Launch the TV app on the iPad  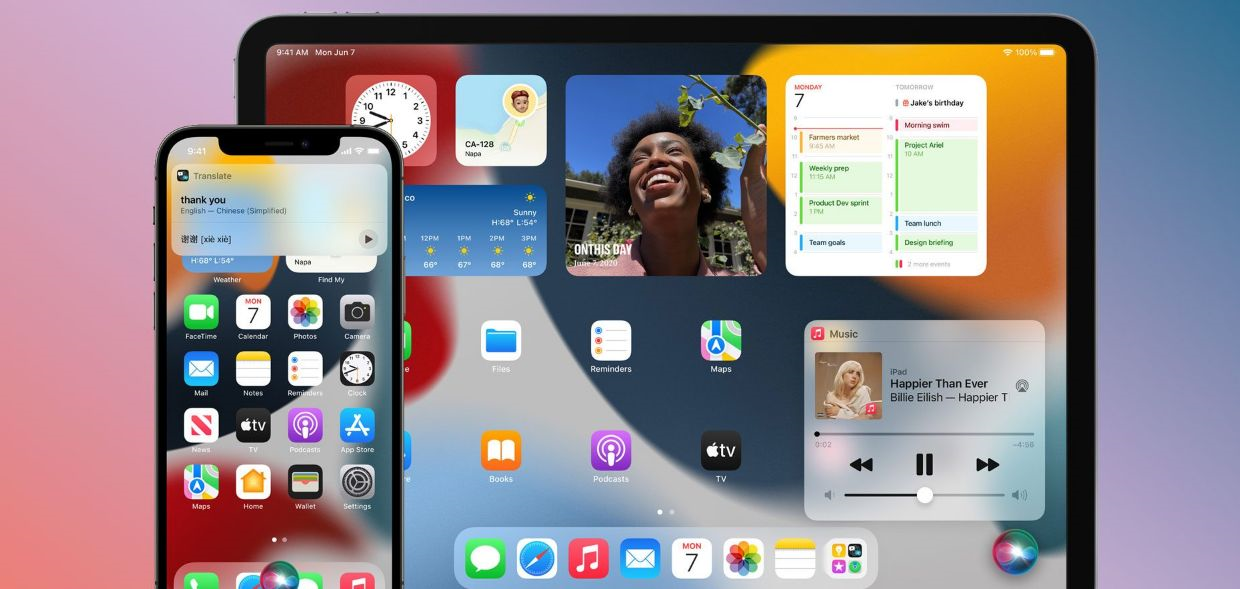click(721, 451)
